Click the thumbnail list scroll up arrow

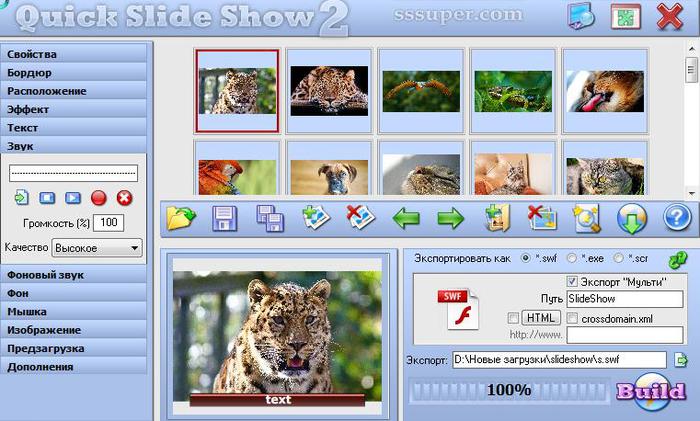coord(692,48)
